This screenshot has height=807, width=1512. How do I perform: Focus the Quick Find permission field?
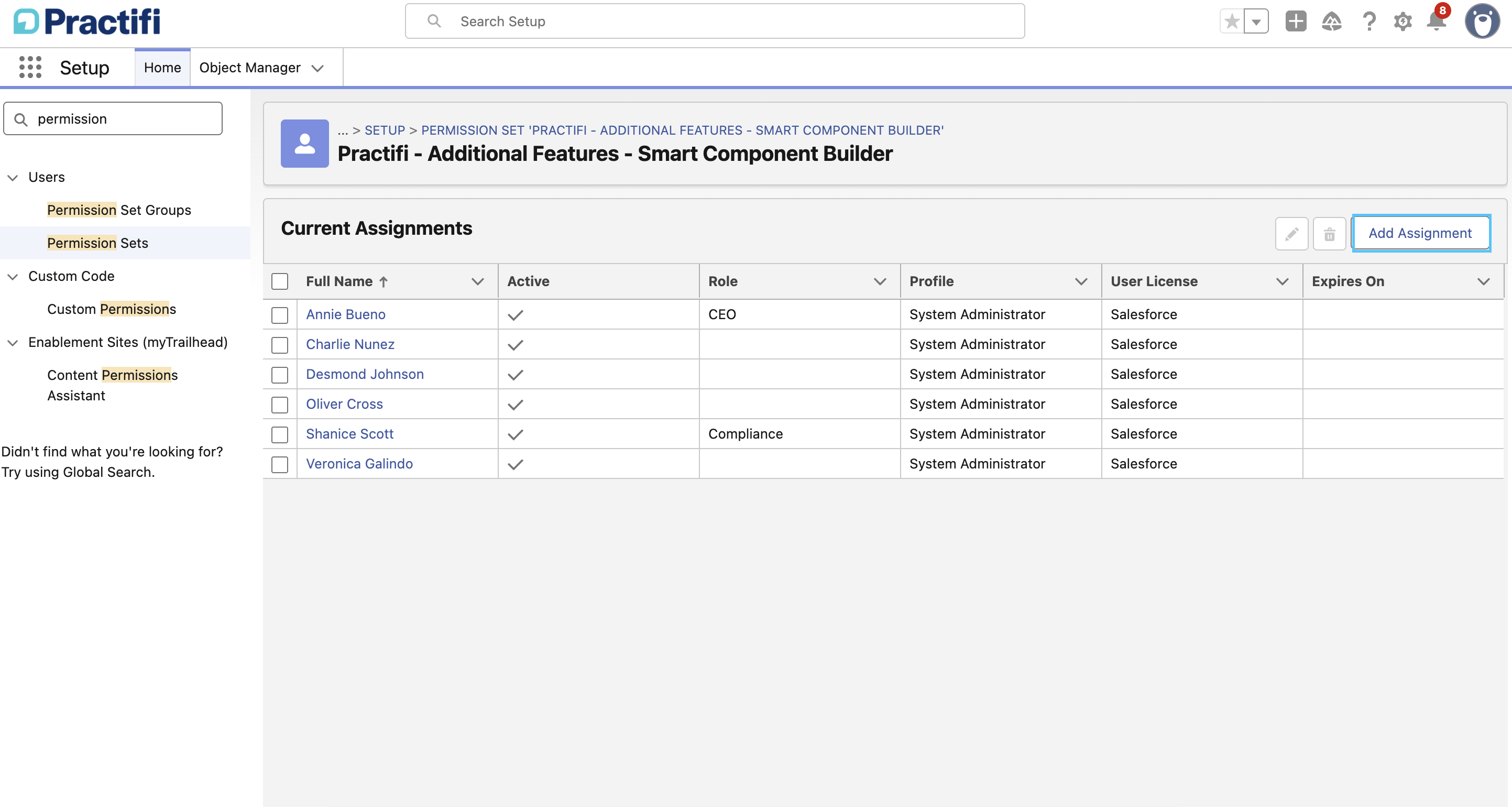click(113, 119)
